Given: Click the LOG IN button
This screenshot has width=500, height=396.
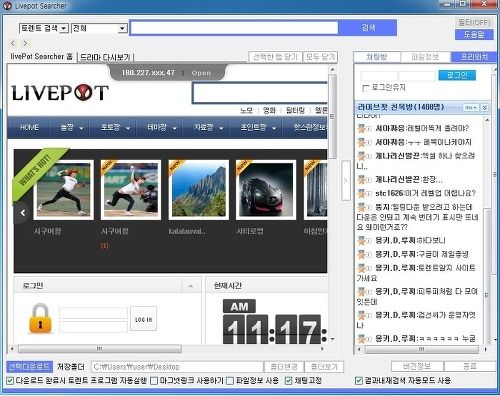Looking at the screenshot, I should point(143,319).
